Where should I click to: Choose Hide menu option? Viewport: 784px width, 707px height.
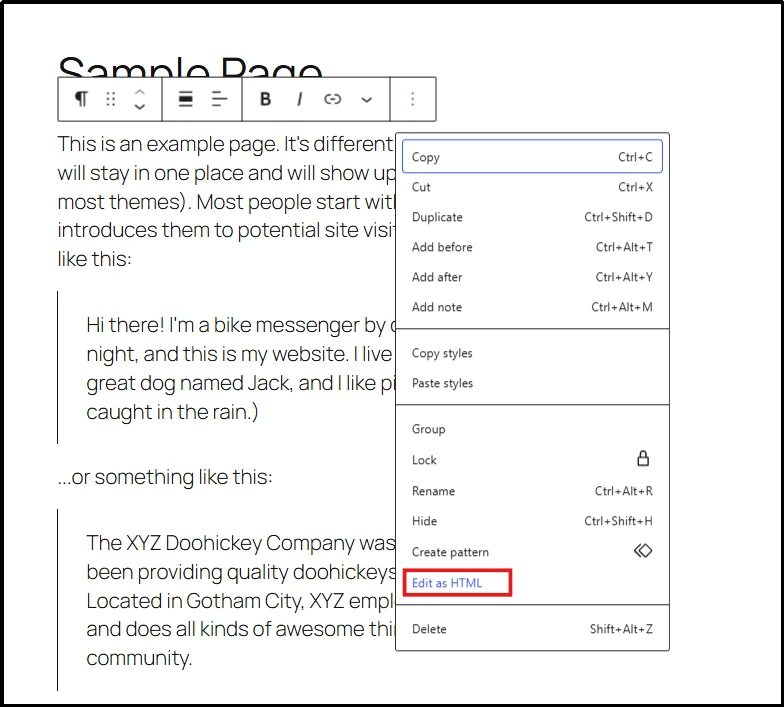click(x=532, y=521)
